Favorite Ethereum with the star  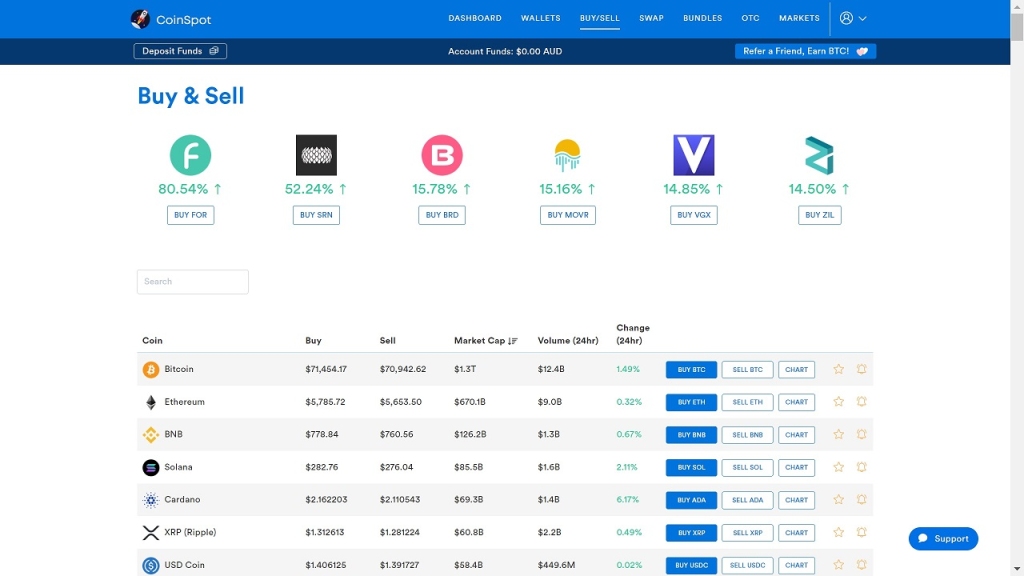pos(839,402)
